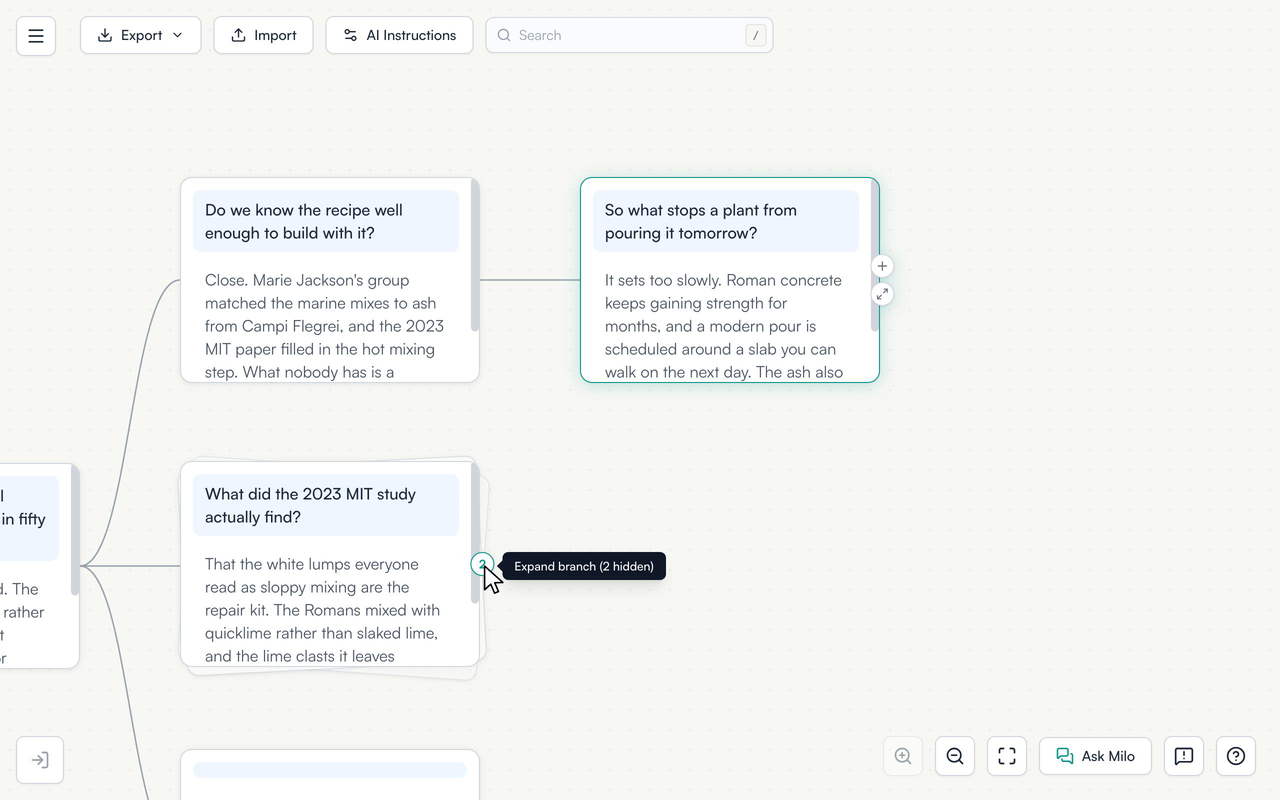1280x800 pixels.
Task: Focus the Search field
Action: pyautogui.click(x=629, y=35)
